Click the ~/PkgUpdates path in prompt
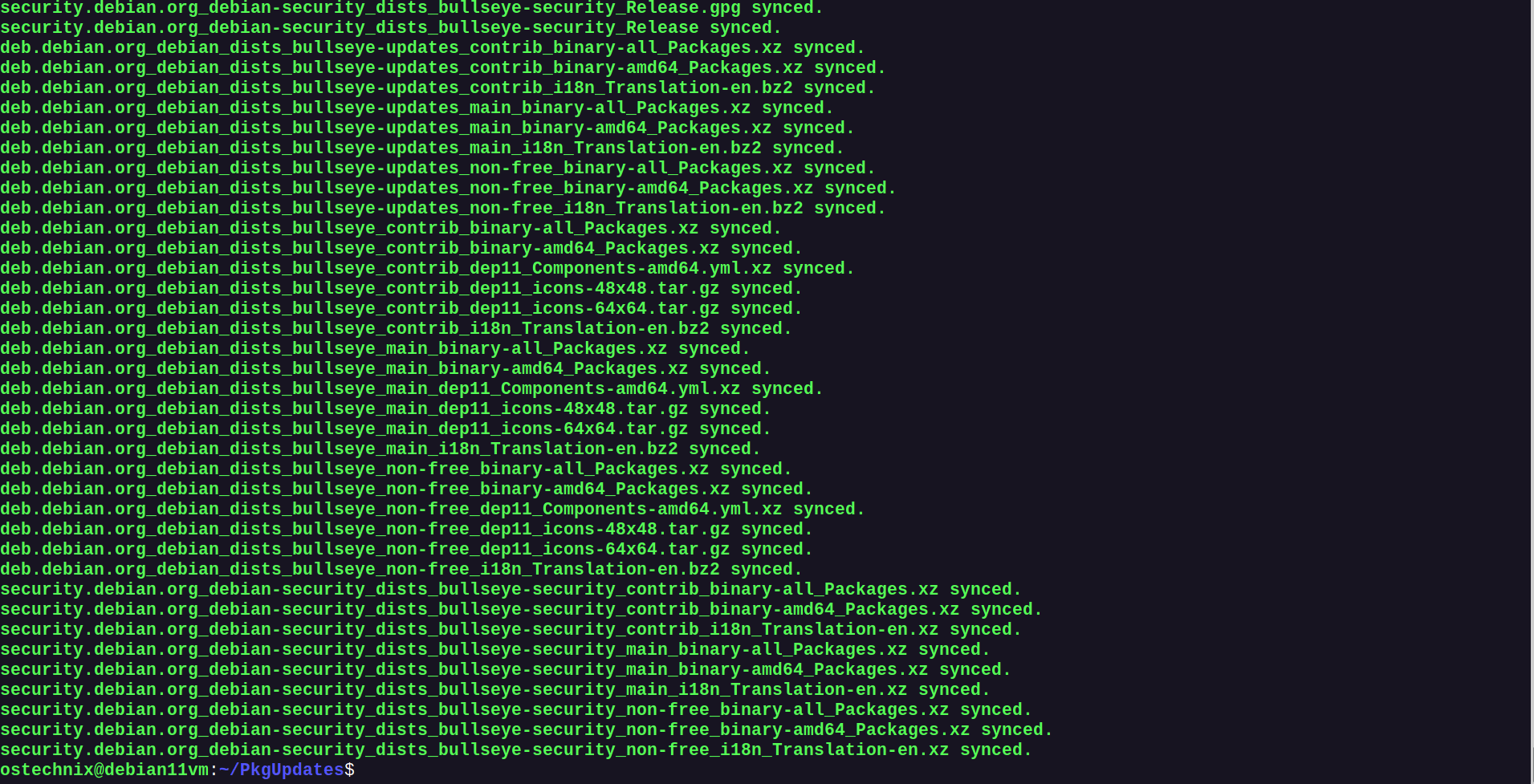Screen dimensions: 1534x784 [x=281, y=770]
